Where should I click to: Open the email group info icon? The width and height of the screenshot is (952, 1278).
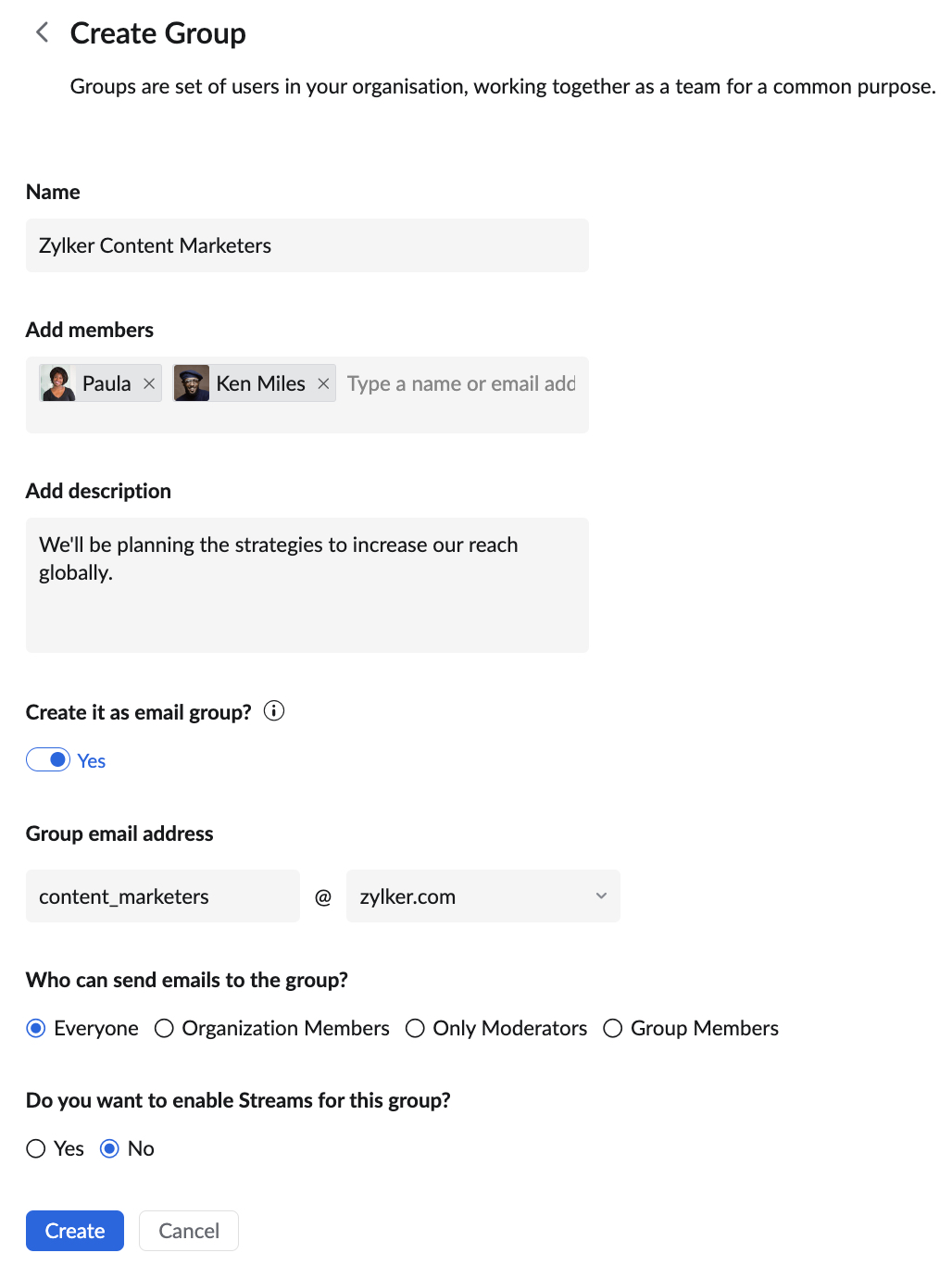pyautogui.click(x=274, y=711)
